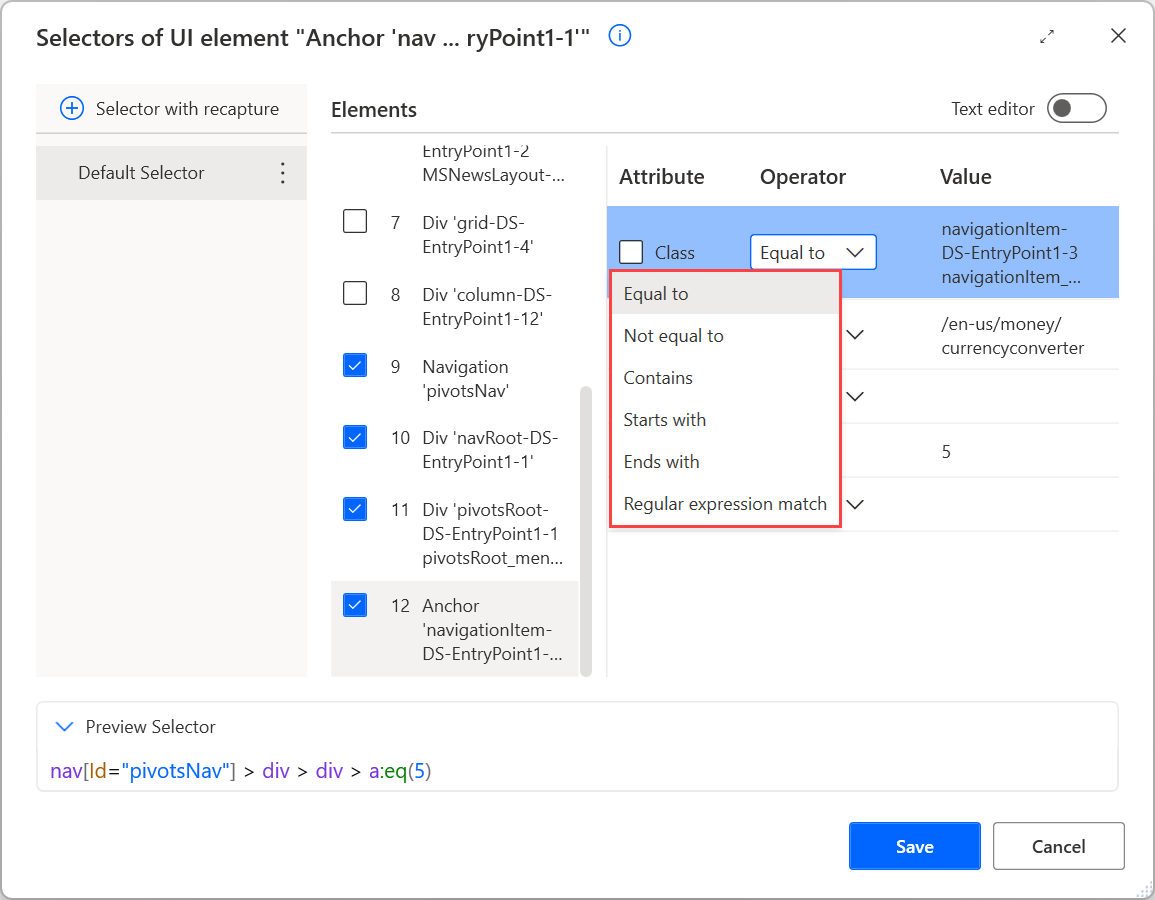Click the 'Value' column header
The height and width of the screenshot is (900, 1155).
pos(965,177)
